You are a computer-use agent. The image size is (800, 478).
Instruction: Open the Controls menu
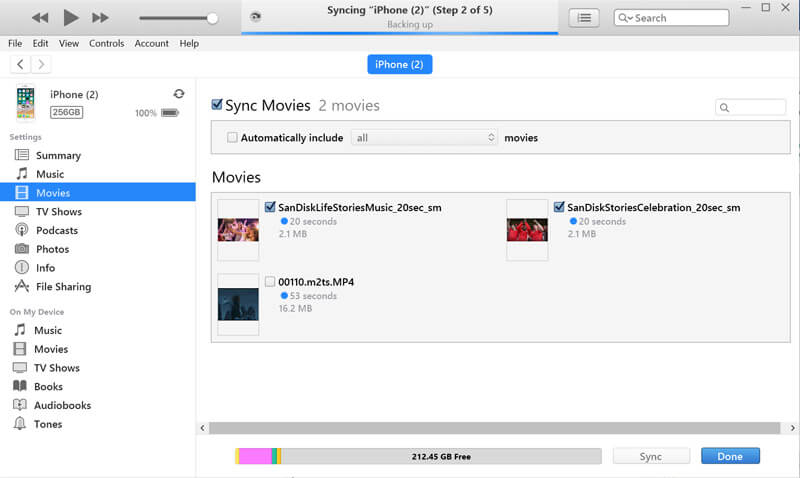tap(107, 43)
